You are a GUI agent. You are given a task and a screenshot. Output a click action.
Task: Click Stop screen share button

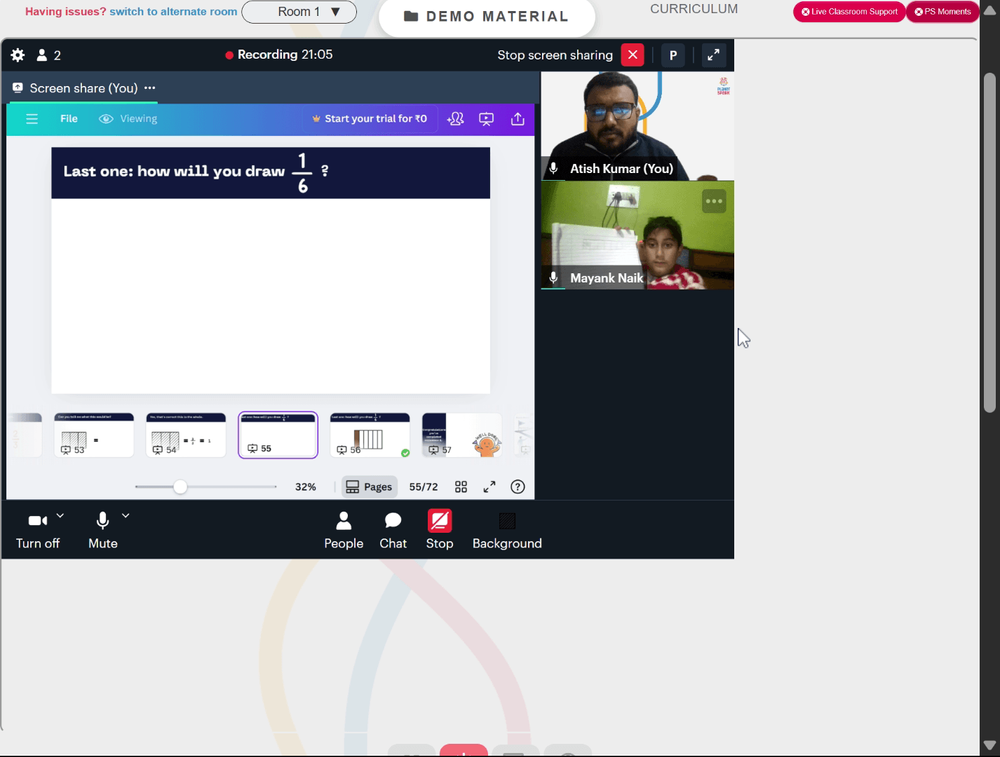pos(439,530)
